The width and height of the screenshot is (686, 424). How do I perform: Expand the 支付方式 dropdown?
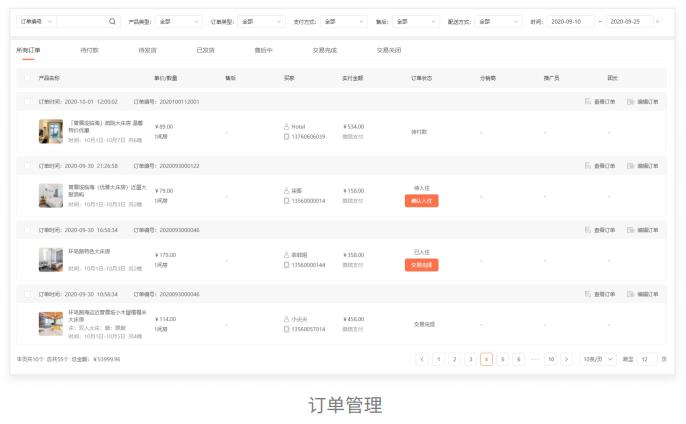(x=342, y=21)
